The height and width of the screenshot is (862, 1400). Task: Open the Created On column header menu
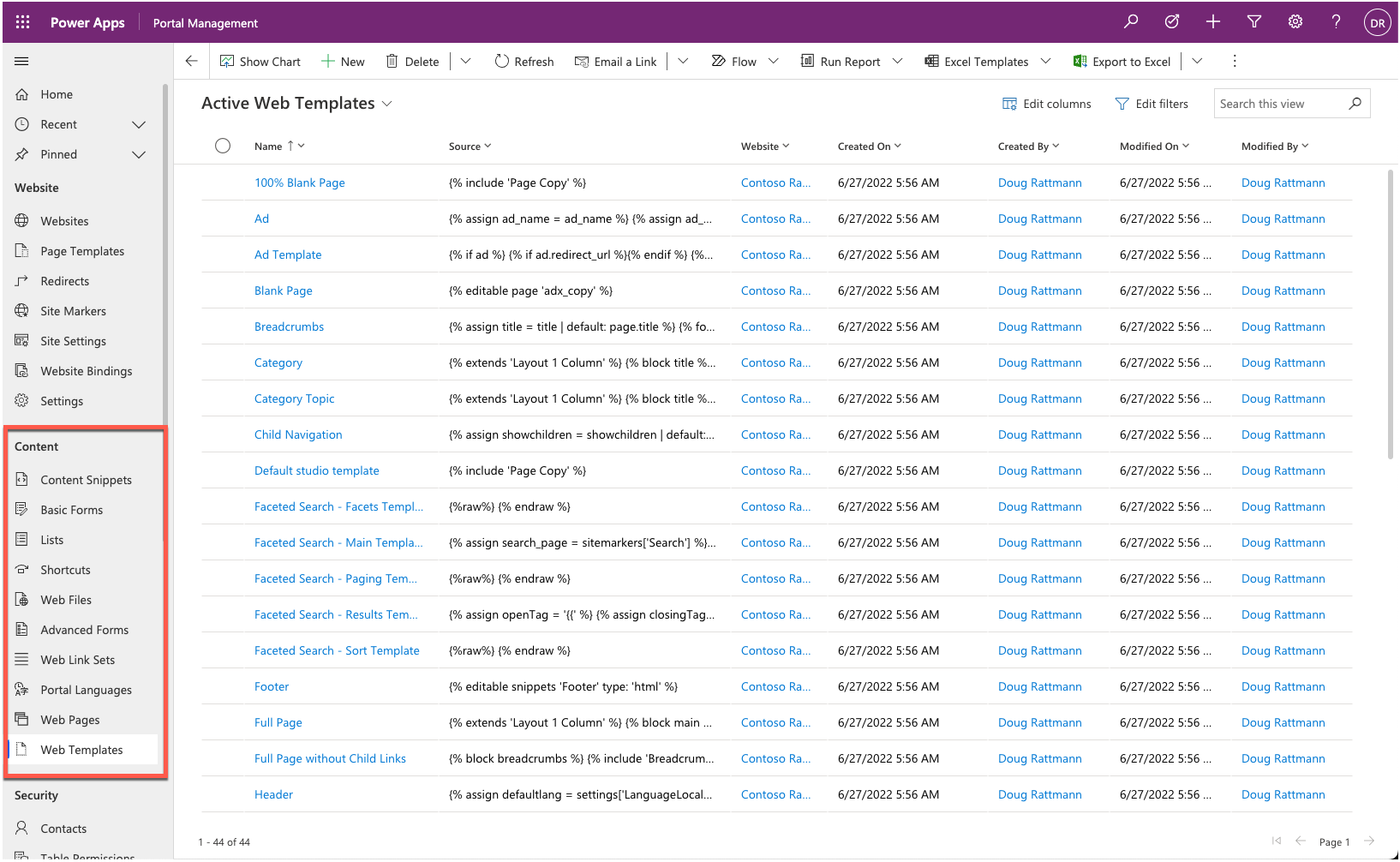(x=870, y=147)
